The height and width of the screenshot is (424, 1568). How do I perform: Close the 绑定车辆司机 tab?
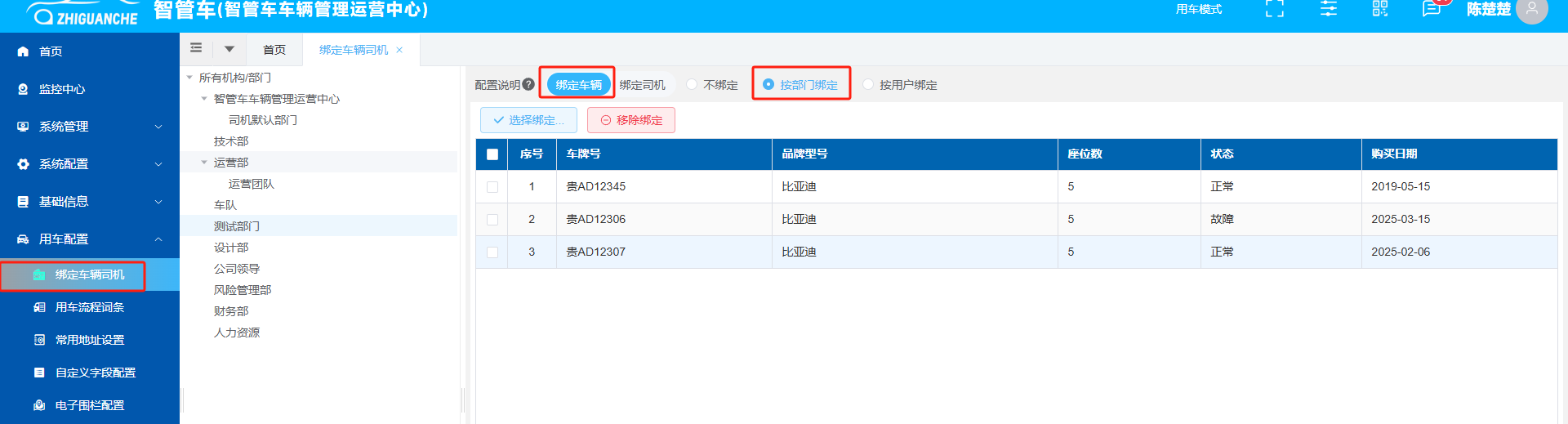click(399, 50)
